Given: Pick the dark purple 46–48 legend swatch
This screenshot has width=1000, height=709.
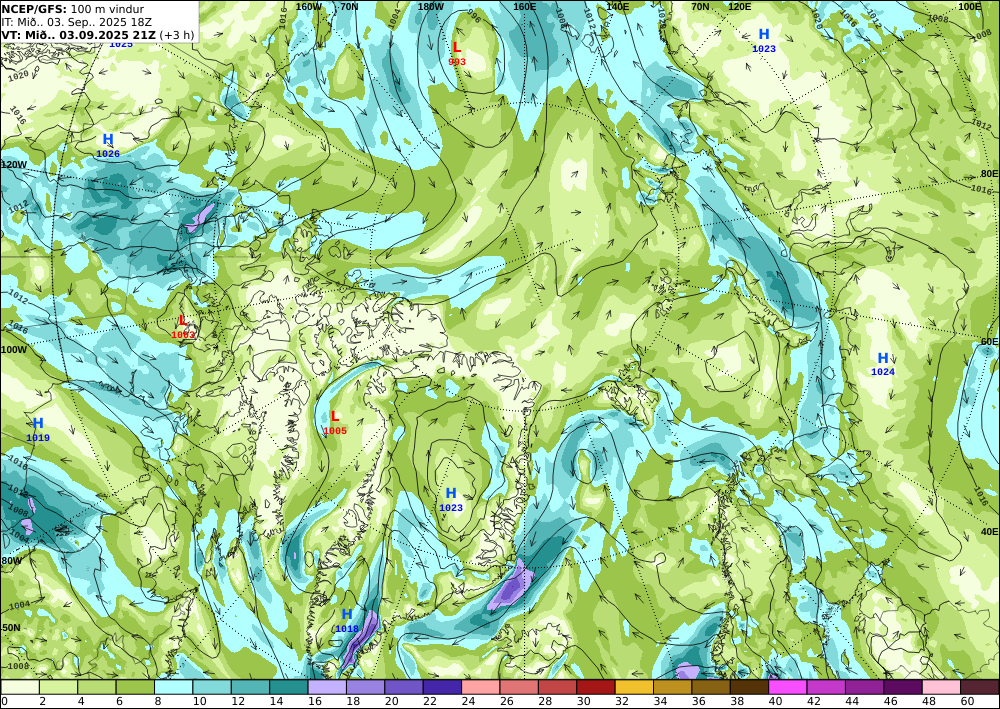Looking at the screenshot, I should pyautogui.click(x=903, y=687).
